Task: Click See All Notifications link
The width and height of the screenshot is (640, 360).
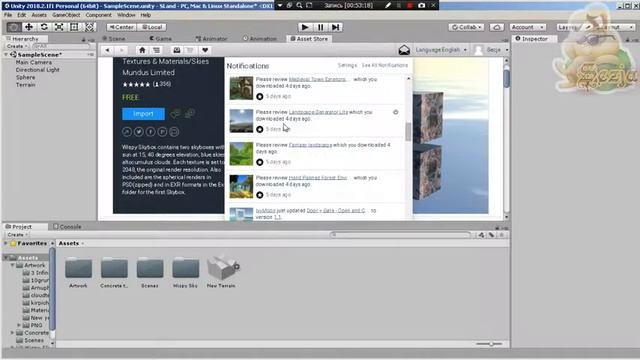Action: (384, 65)
